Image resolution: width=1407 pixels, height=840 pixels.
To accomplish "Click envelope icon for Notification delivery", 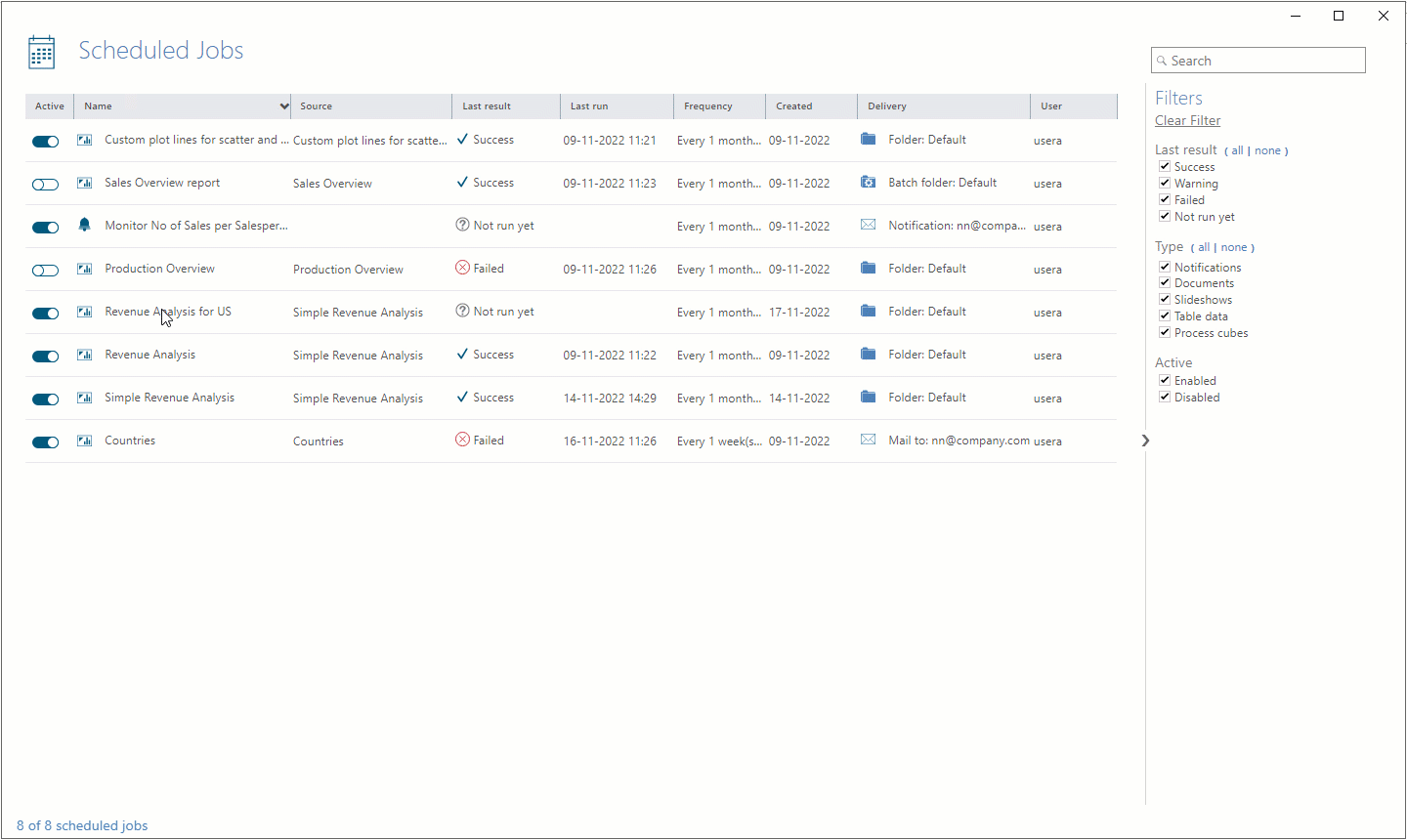I will pos(868,225).
